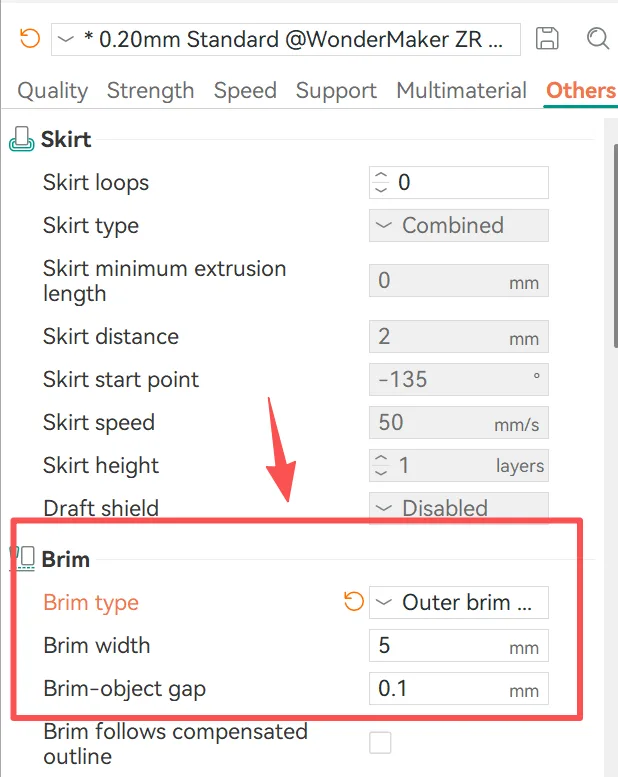This screenshot has height=777, width=618.
Task: Open the Multimaterial tab
Action: tap(461, 91)
